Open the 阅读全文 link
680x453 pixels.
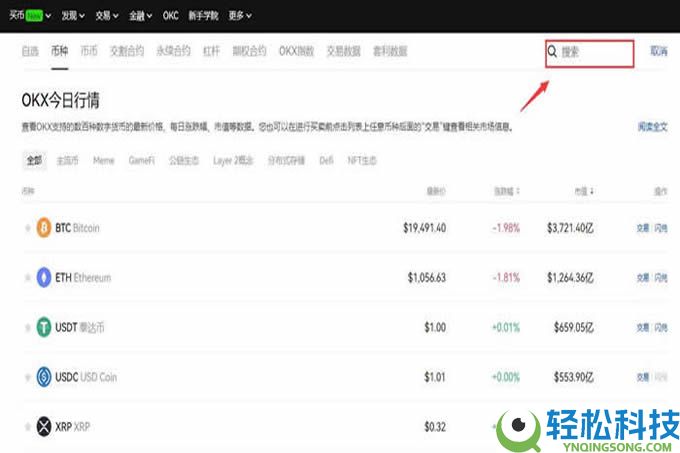(x=653, y=127)
